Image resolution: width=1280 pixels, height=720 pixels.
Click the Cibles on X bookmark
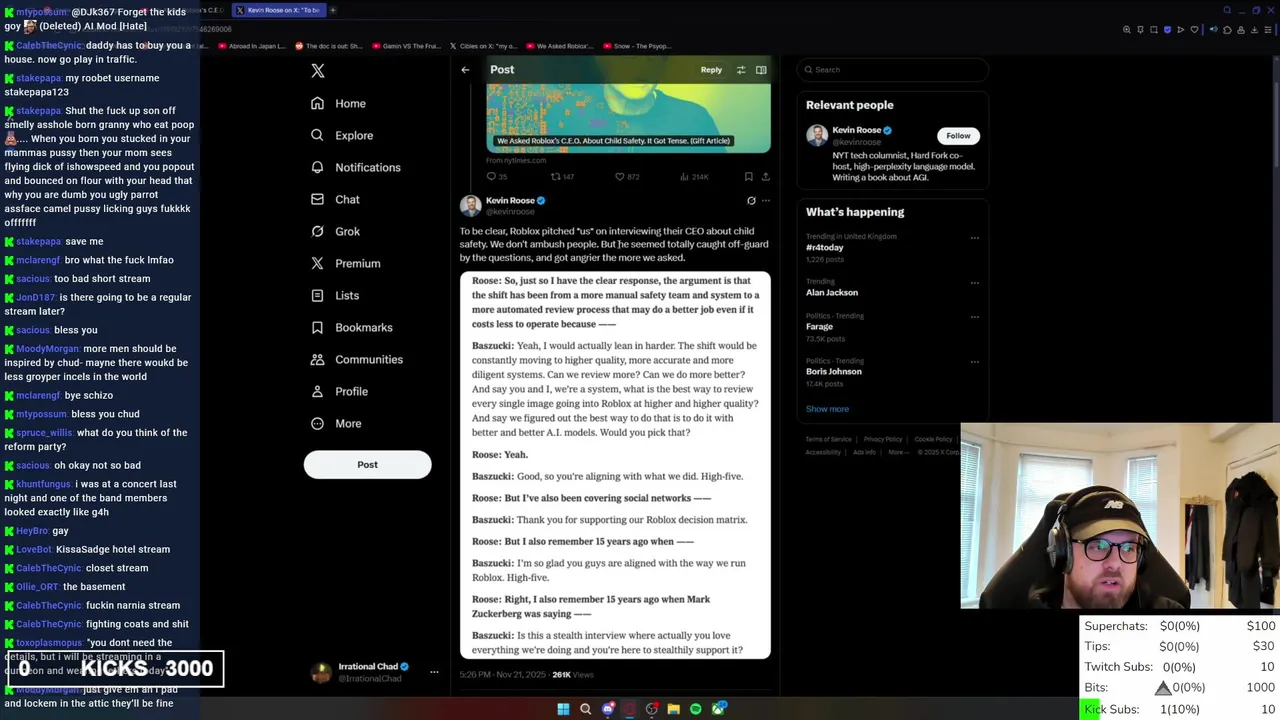coord(483,46)
